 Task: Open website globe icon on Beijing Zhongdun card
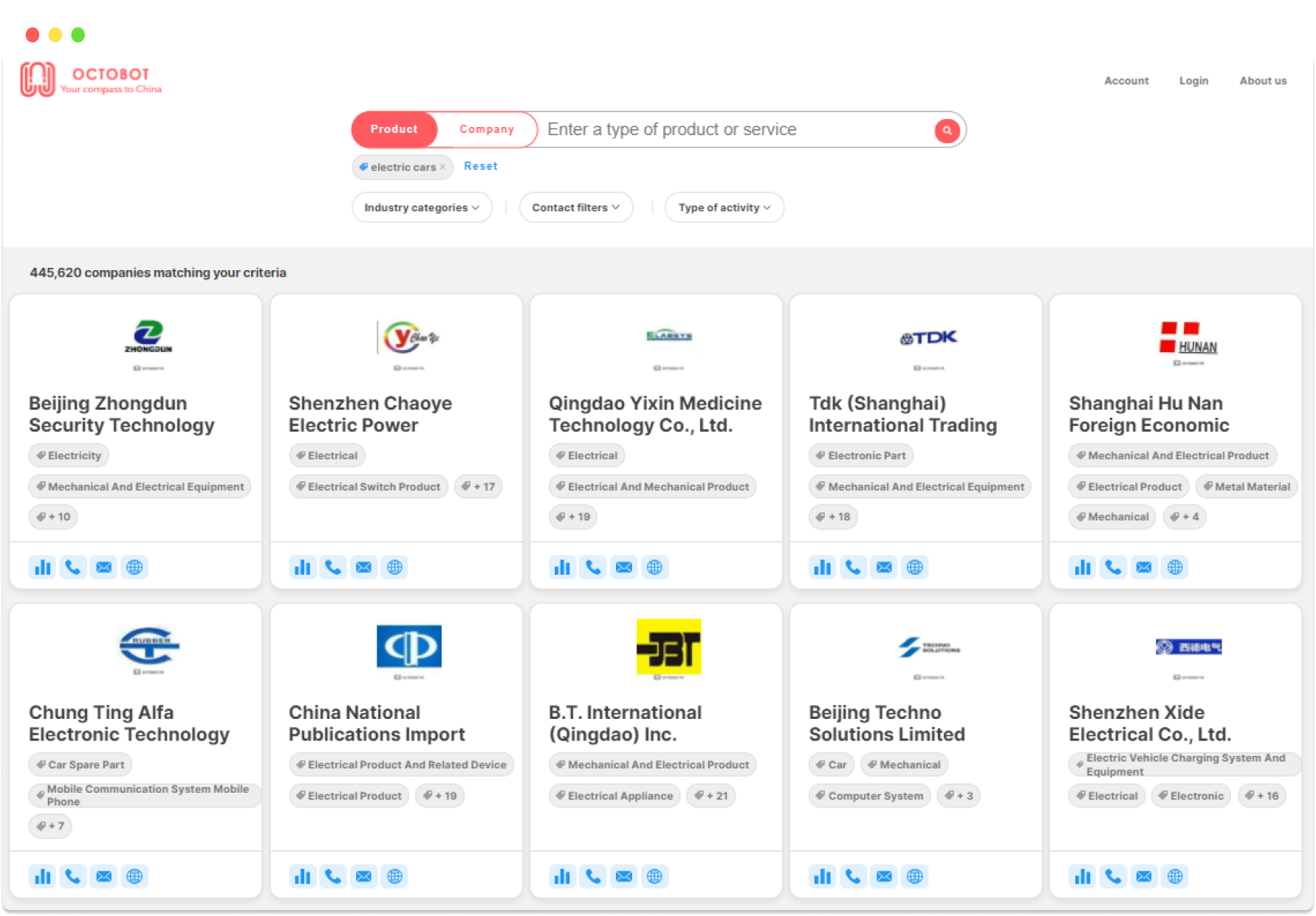pos(134,567)
